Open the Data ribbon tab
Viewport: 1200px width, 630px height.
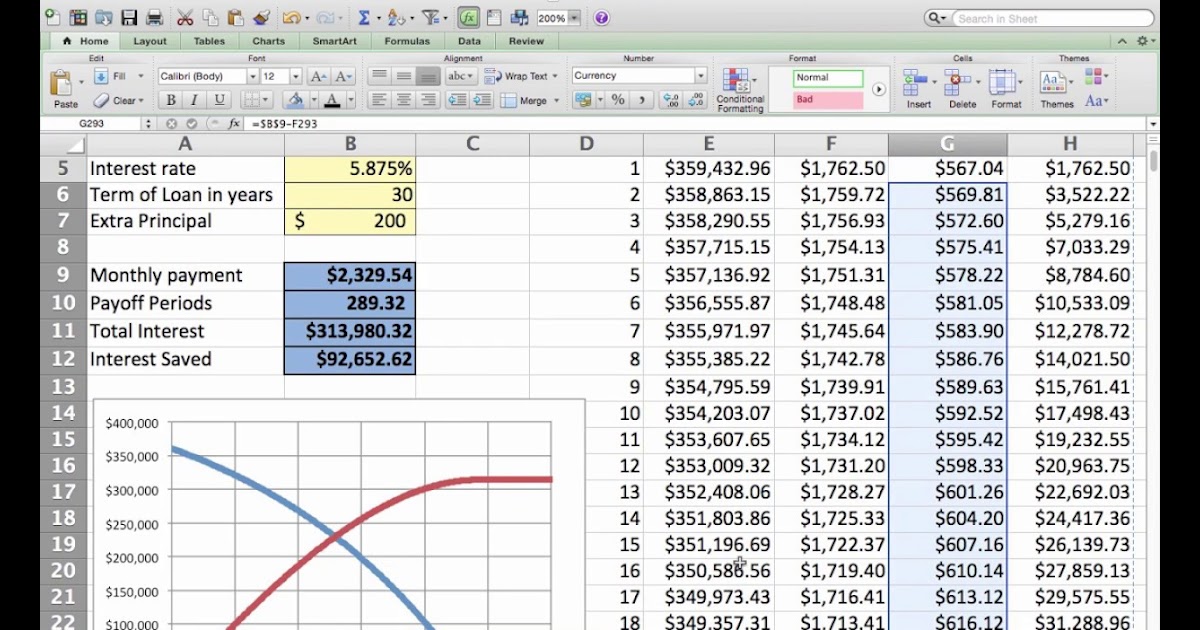[469, 41]
